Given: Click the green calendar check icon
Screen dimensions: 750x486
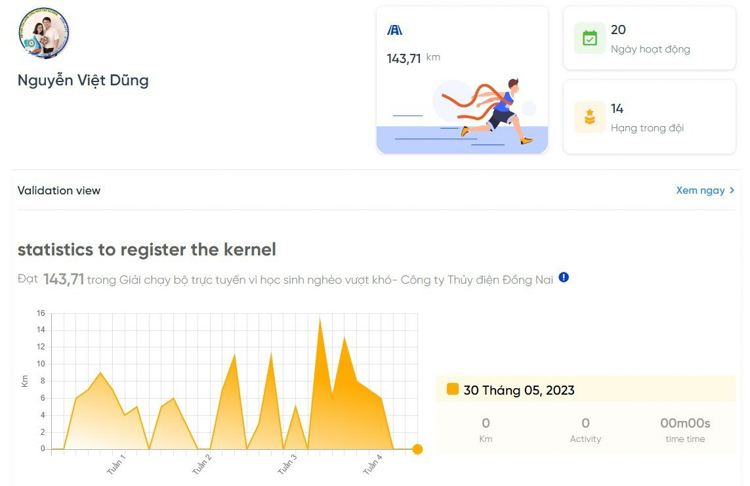Looking at the screenshot, I should click(x=589, y=38).
